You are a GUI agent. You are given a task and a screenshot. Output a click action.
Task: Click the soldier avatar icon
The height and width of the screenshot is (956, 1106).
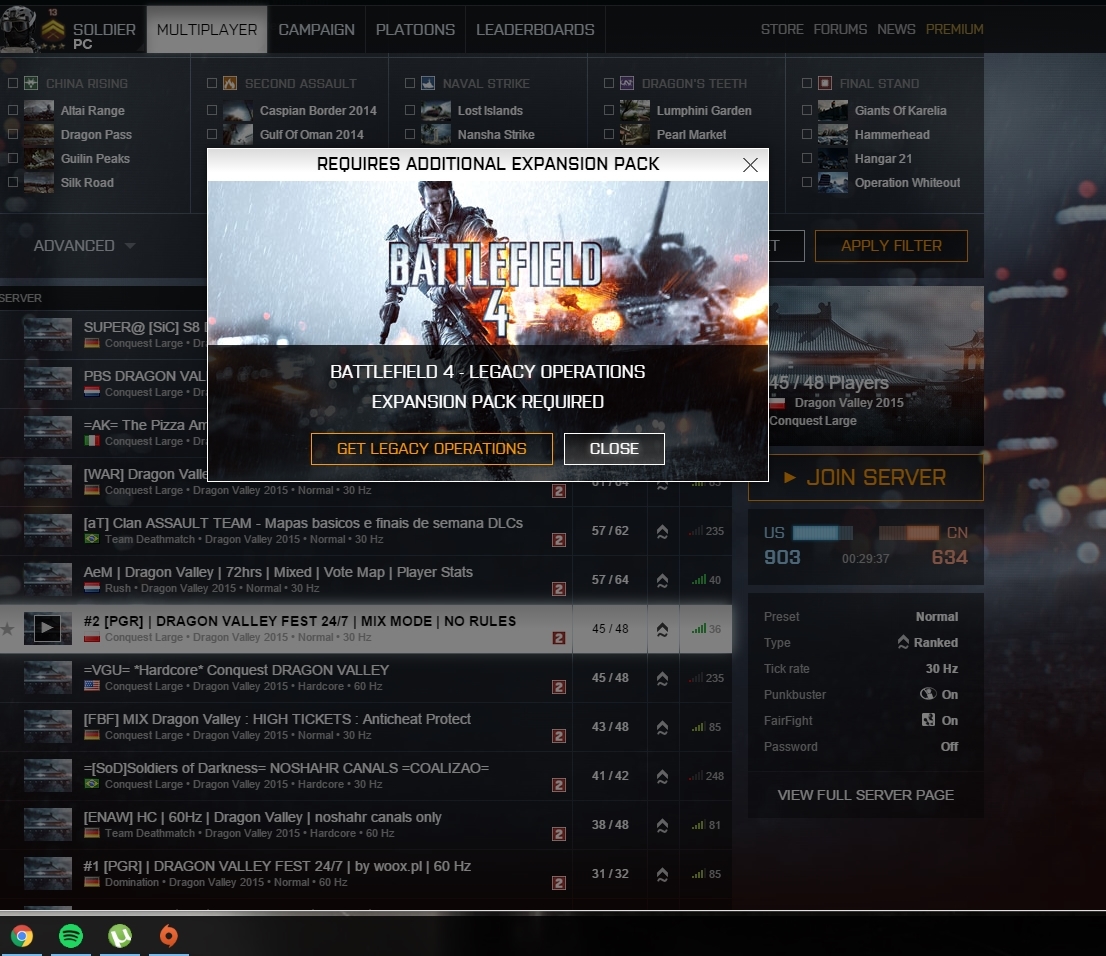[x=19, y=28]
